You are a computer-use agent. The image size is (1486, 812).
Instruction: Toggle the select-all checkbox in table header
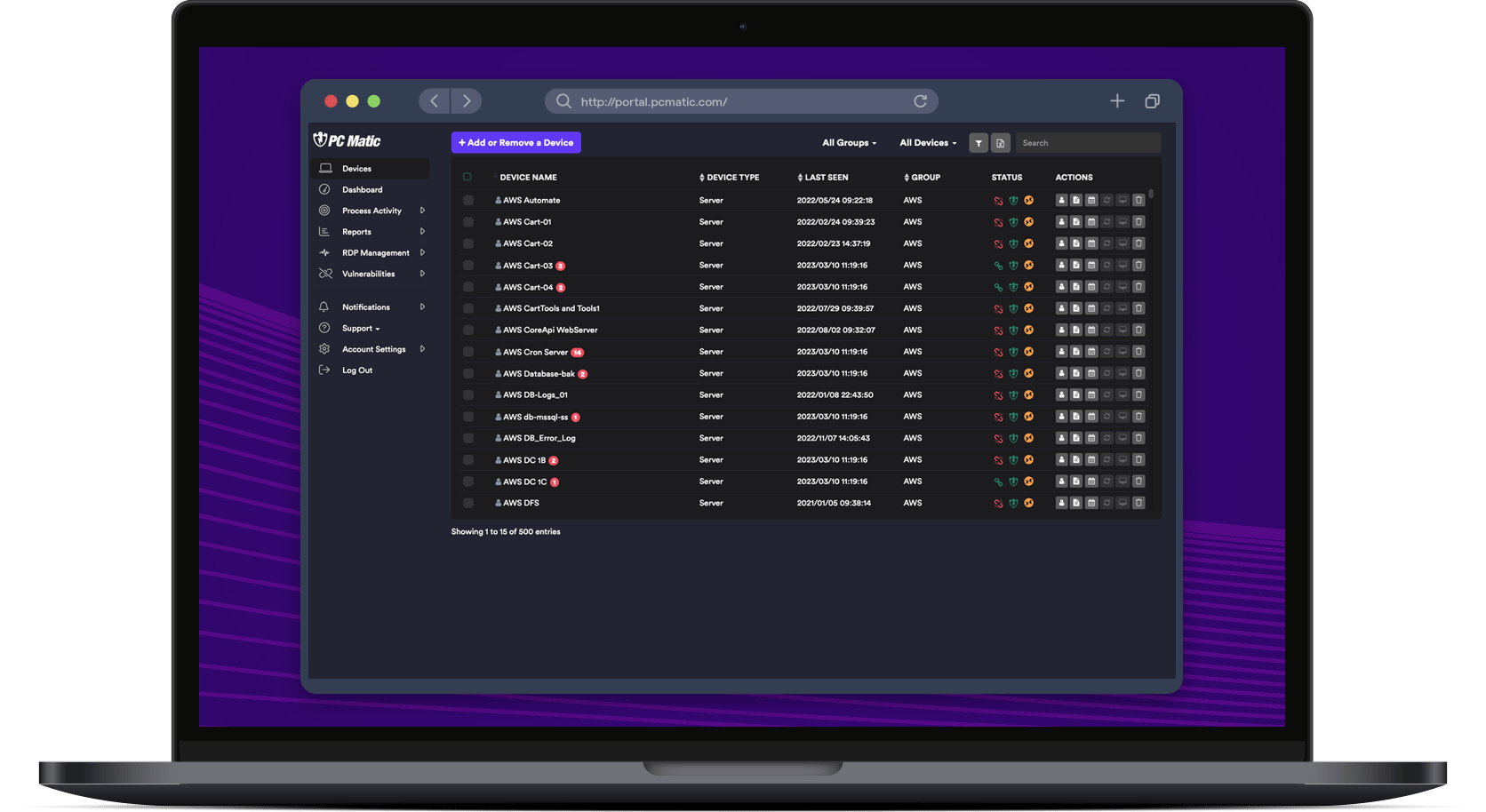click(467, 177)
